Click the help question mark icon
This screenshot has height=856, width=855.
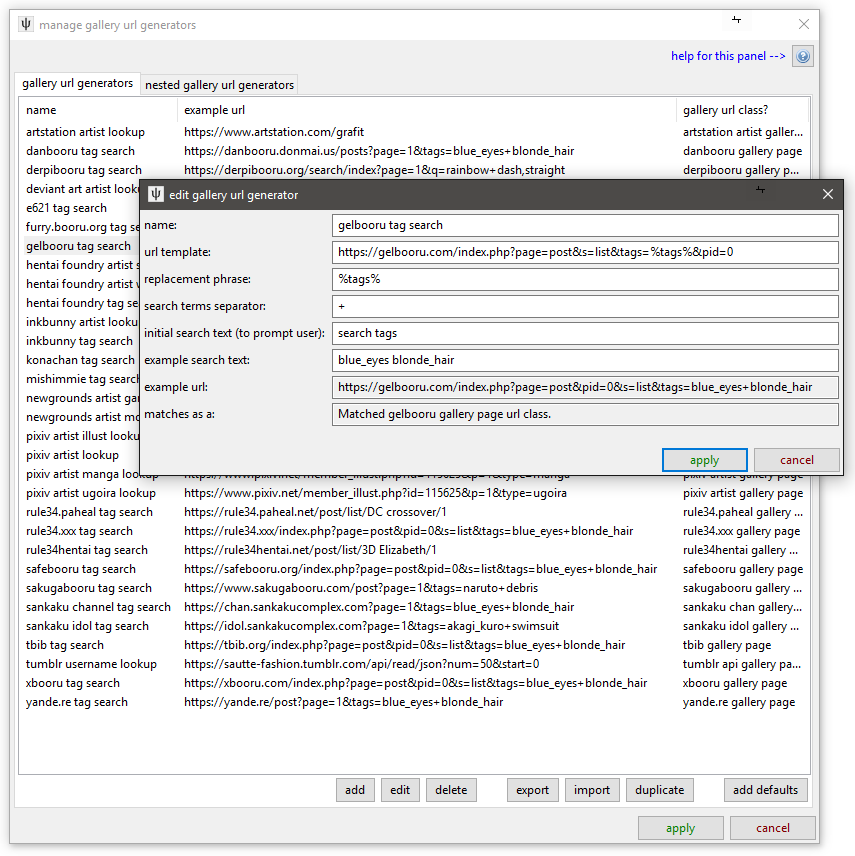click(x=803, y=56)
